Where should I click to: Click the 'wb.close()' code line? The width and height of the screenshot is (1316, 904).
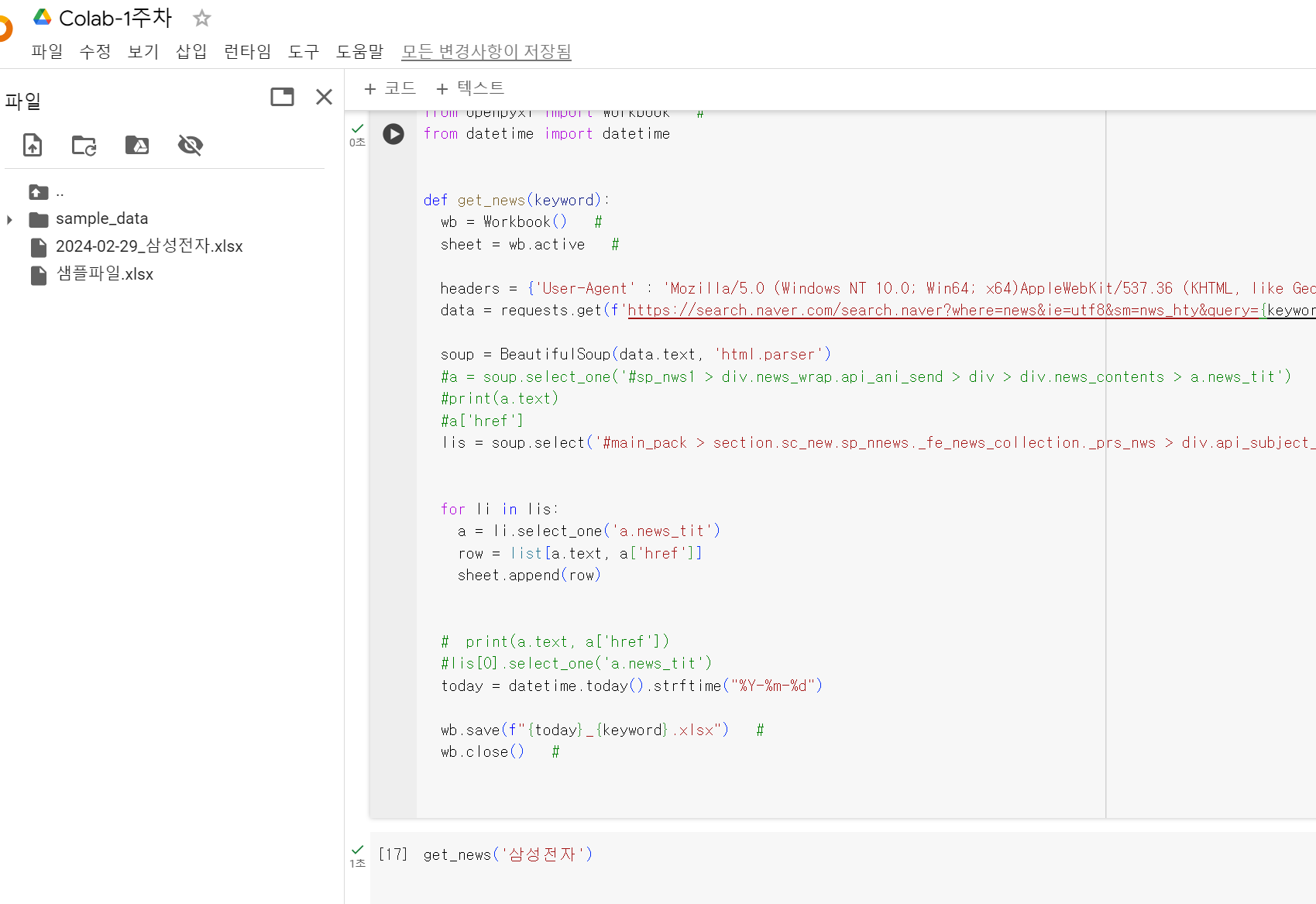pos(483,752)
